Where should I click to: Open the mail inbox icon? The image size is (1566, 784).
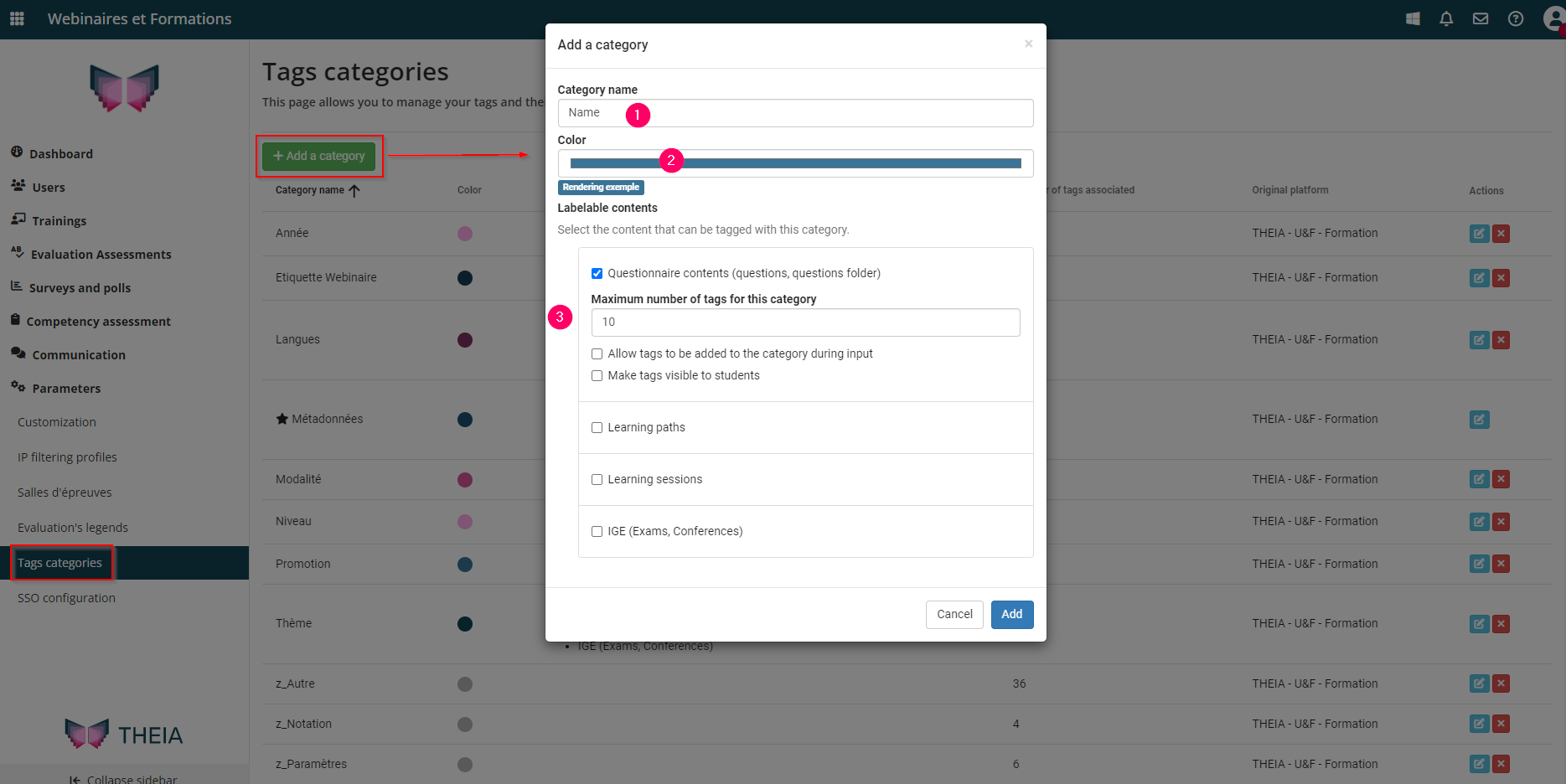point(1481,18)
